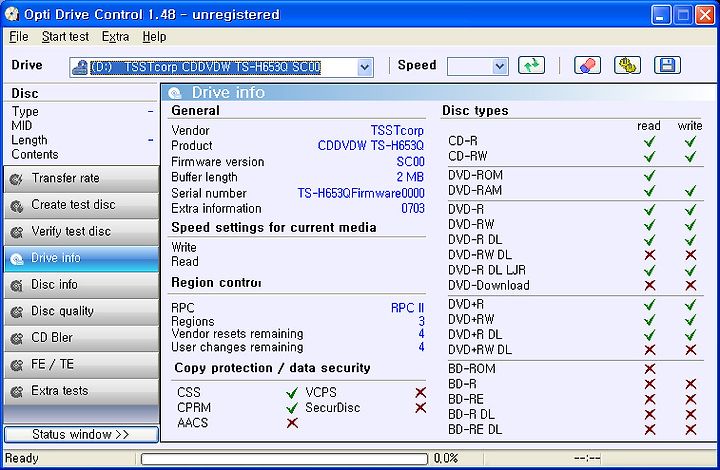Expand the Drive selection dropdown arrow
Viewport: 720px width, 470px height.
(x=365, y=67)
